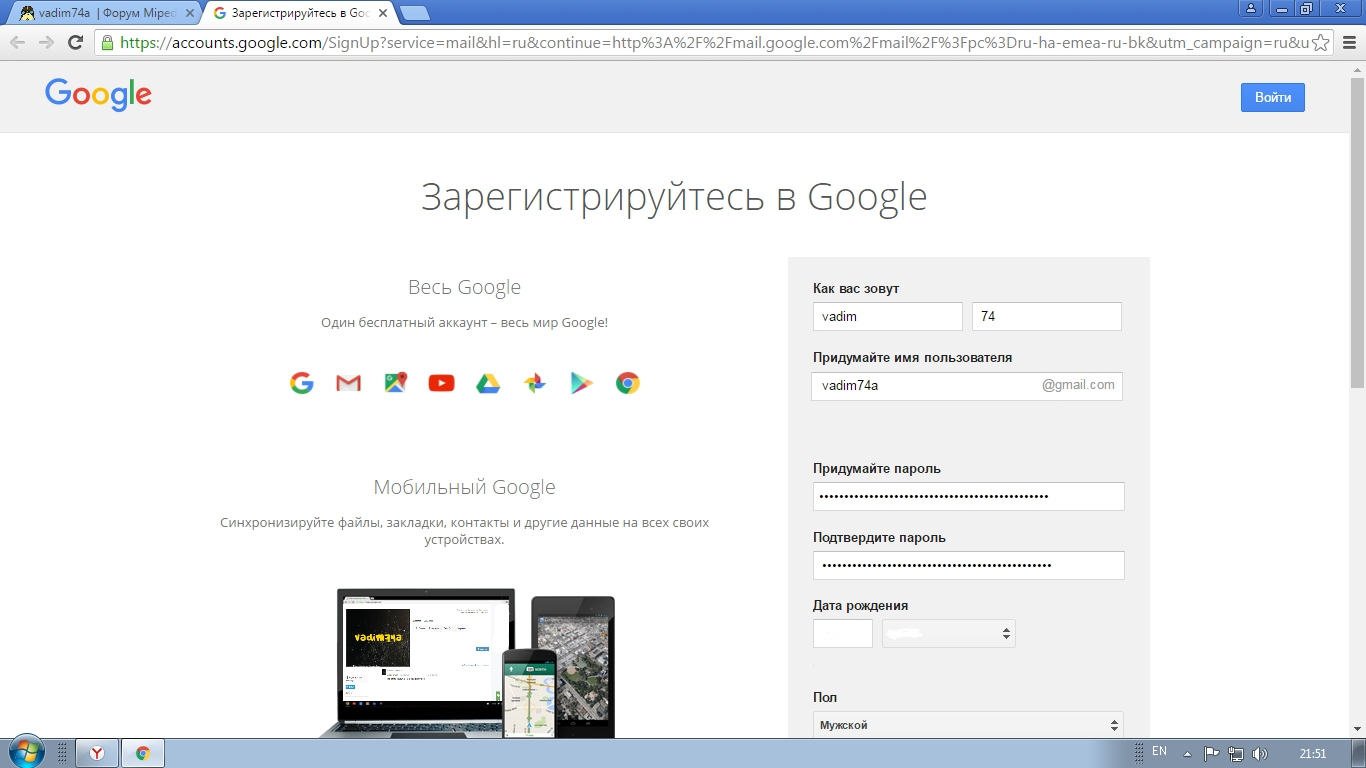Screen dimensions: 1366x768
Task: Go back with the browser back arrow
Action: tap(17, 42)
